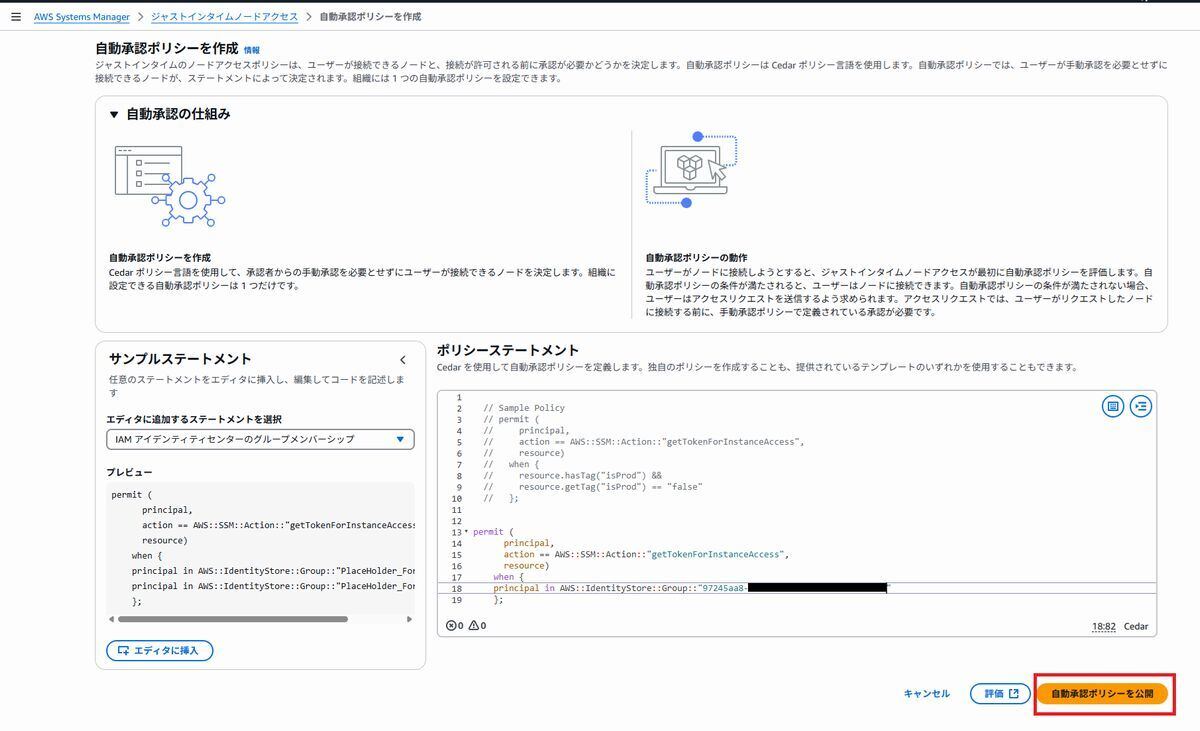Screen dimensions: 1200x731
Task: Click the preview scroll right arrow
Action: click(409, 619)
